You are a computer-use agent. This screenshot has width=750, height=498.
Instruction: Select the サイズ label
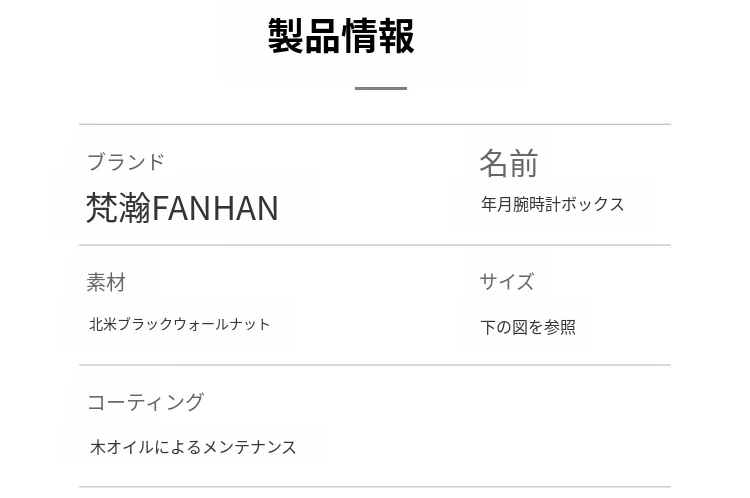(x=506, y=282)
